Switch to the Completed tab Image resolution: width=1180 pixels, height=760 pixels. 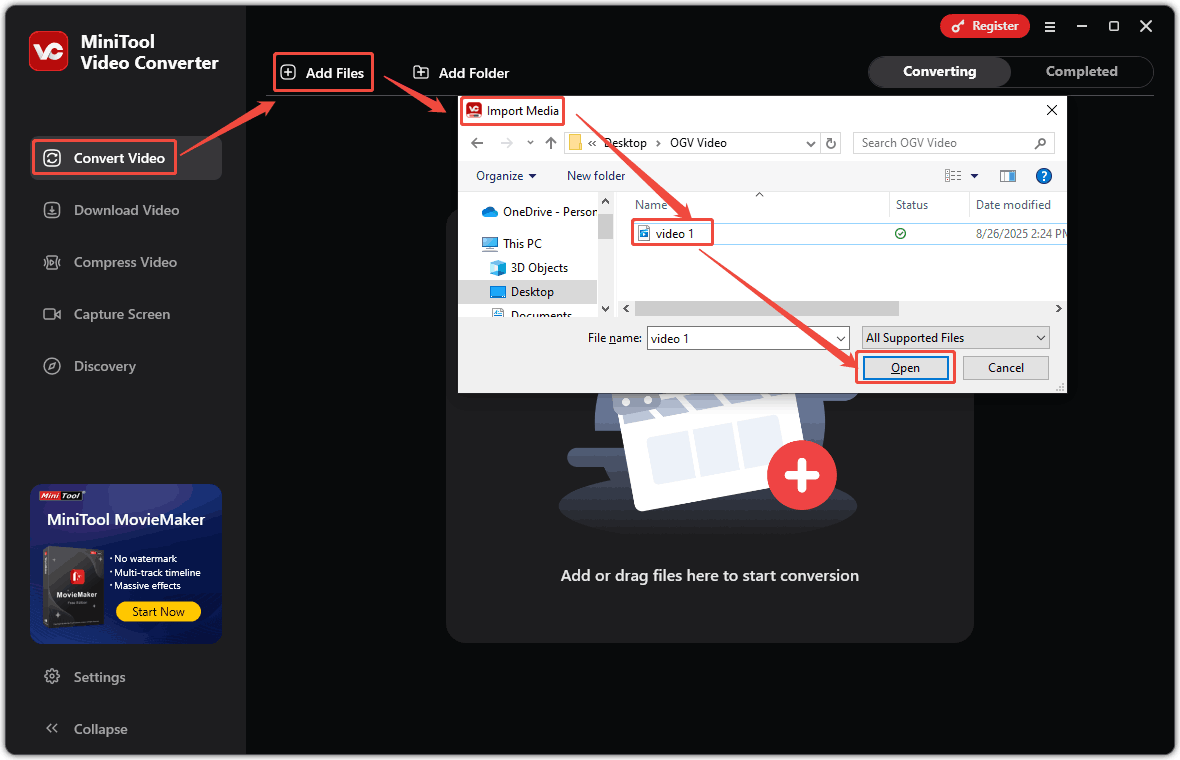pyautogui.click(x=1081, y=71)
